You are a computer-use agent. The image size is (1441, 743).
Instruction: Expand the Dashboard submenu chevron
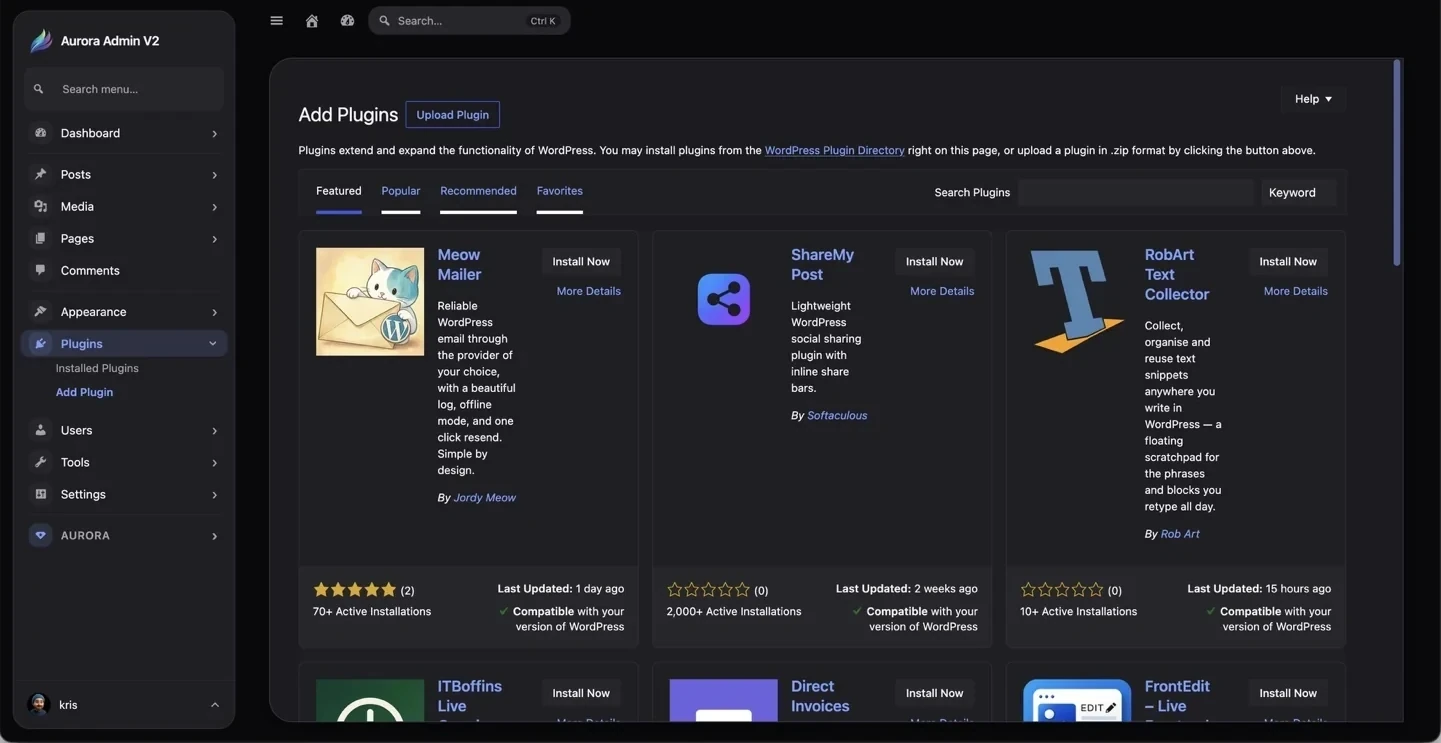[x=214, y=133]
